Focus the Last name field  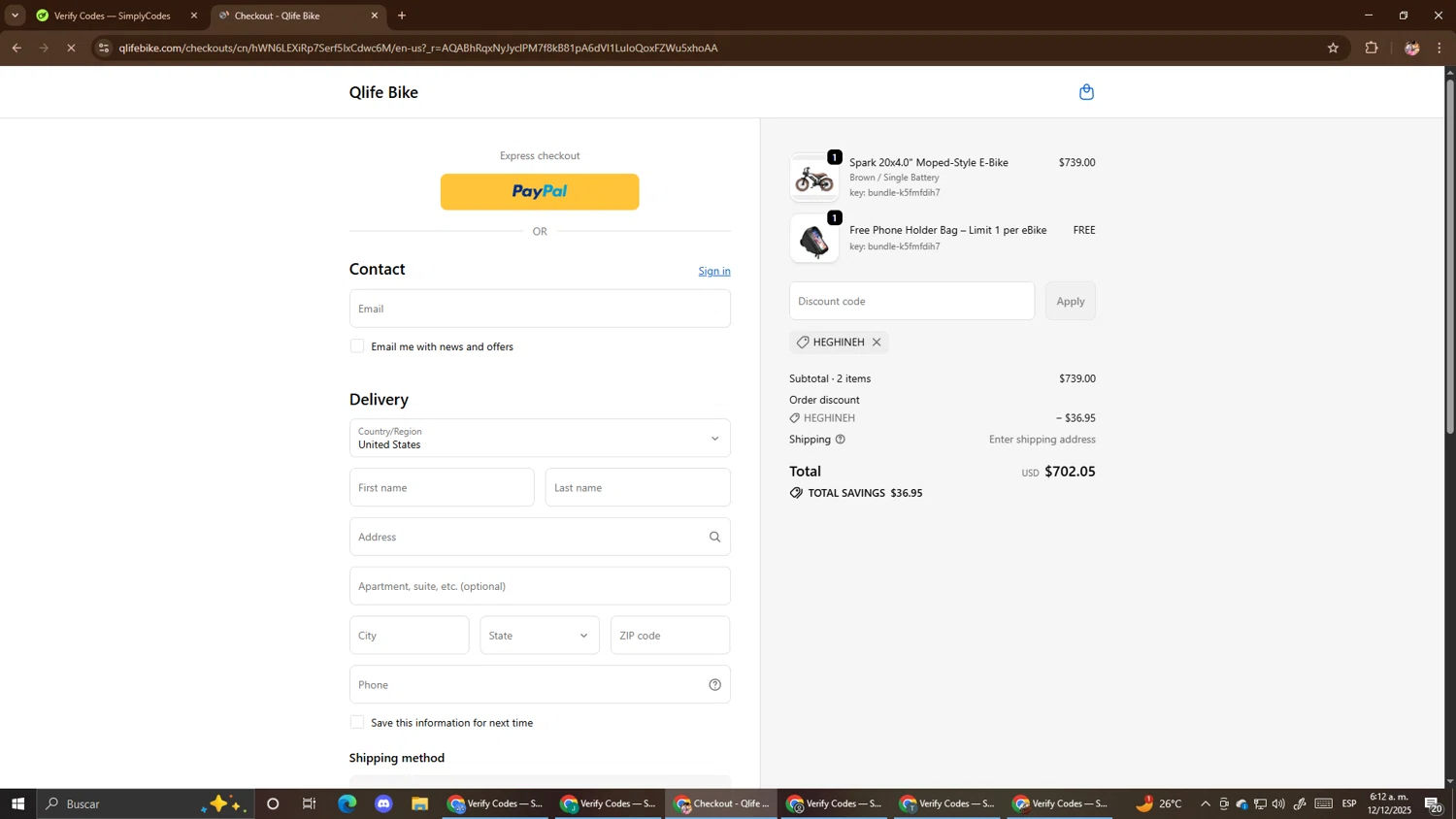(x=638, y=488)
